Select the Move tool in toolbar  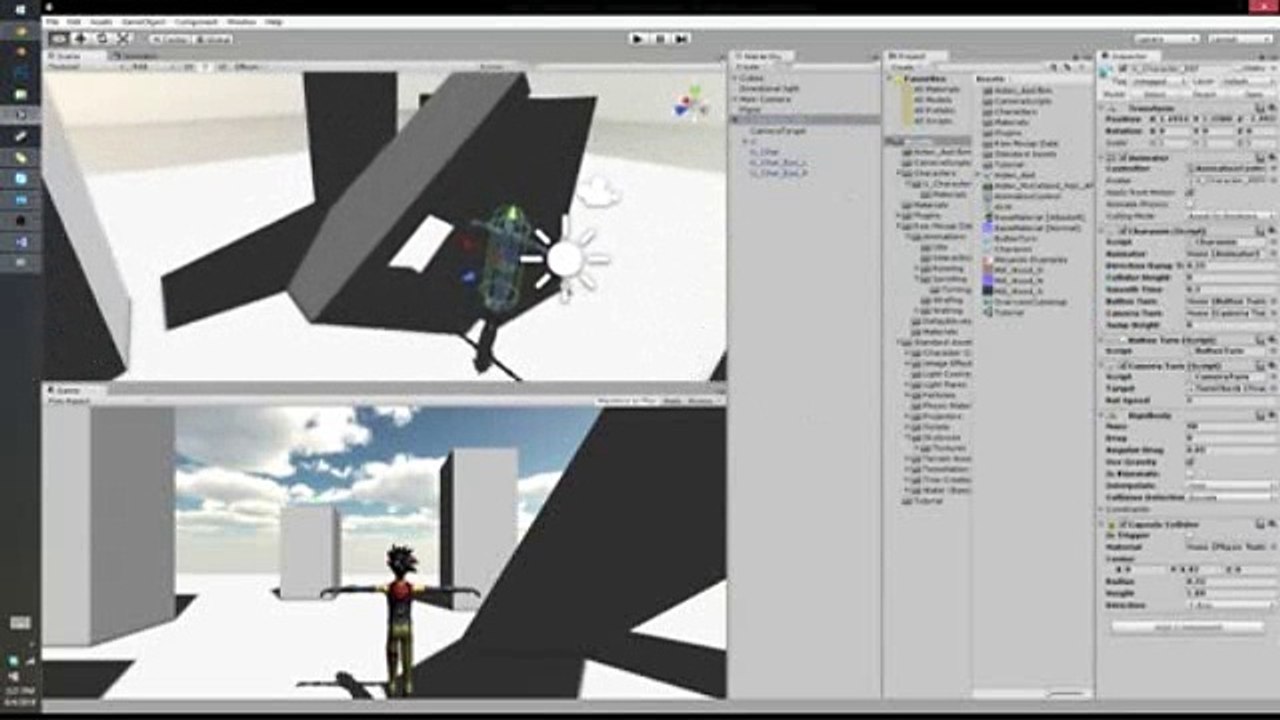(81, 38)
